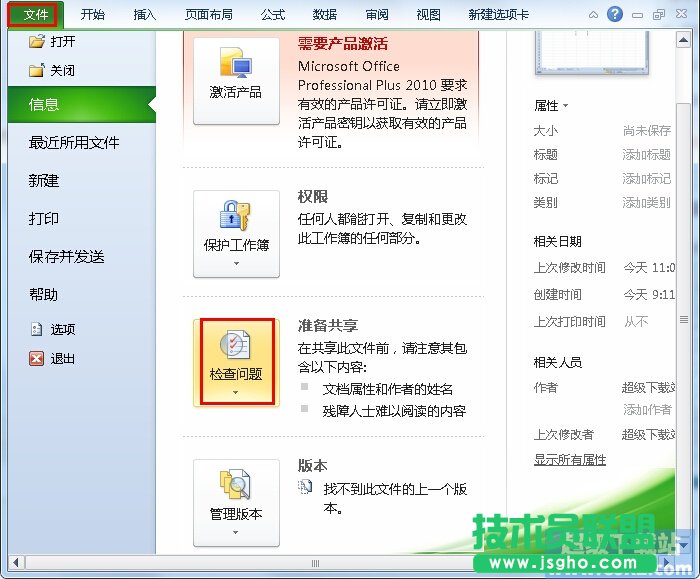700x579 pixels.
Task: Click the horizontal scrollbar thumb
Action: tap(315, 563)
